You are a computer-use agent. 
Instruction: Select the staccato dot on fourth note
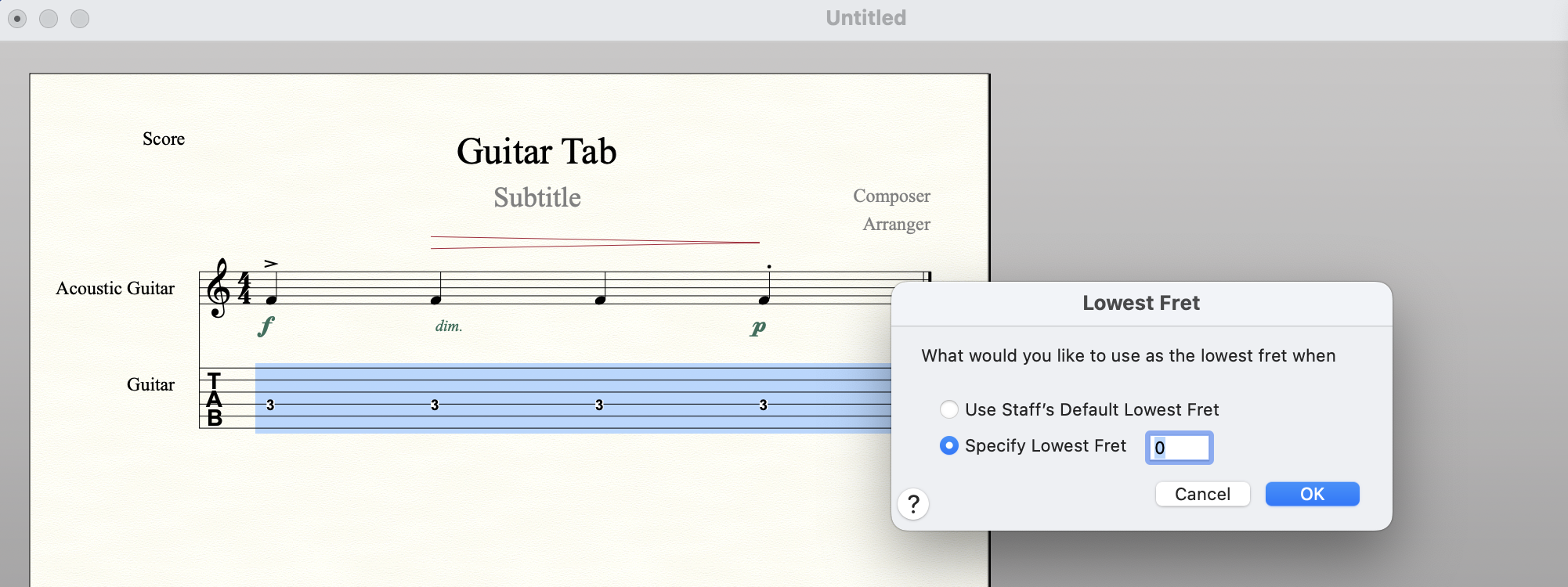(x=769, y=266)
